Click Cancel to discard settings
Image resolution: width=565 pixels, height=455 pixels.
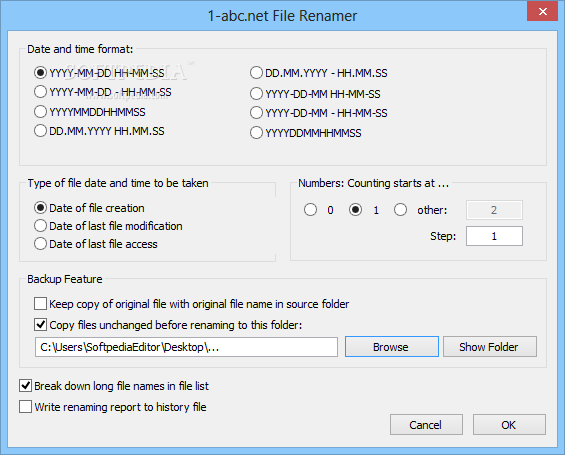(426, 425)
